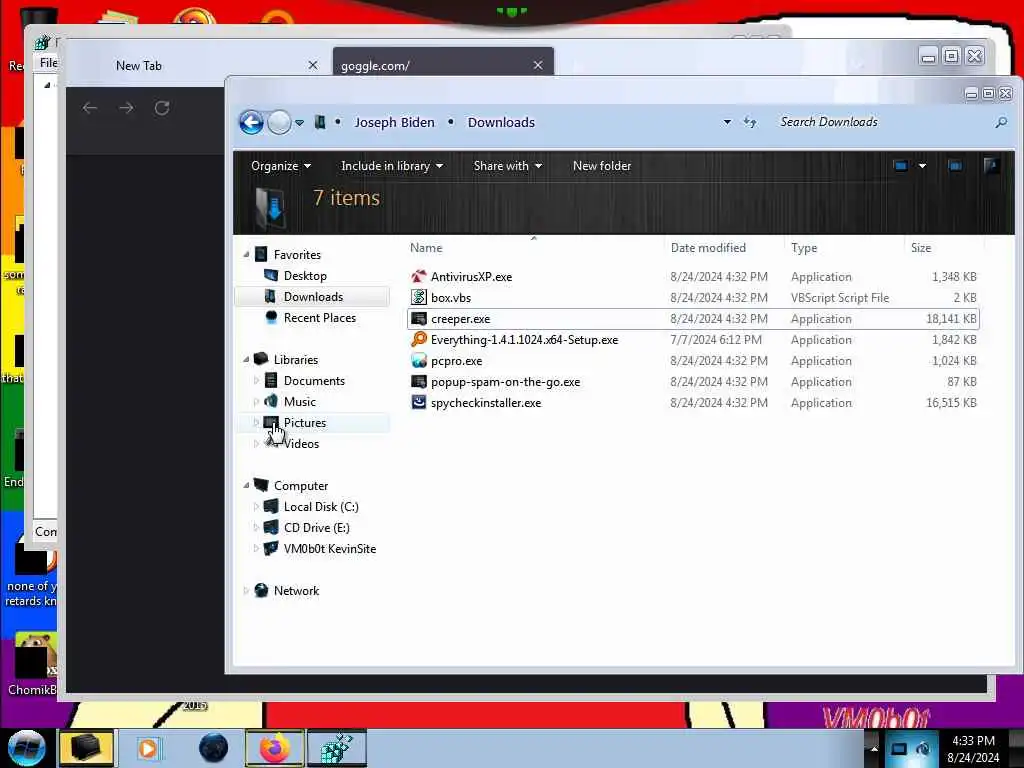Click the Joseph Biden breadcrumb
The width and height of the screenshot is (1024, 768).
(394, 122)
